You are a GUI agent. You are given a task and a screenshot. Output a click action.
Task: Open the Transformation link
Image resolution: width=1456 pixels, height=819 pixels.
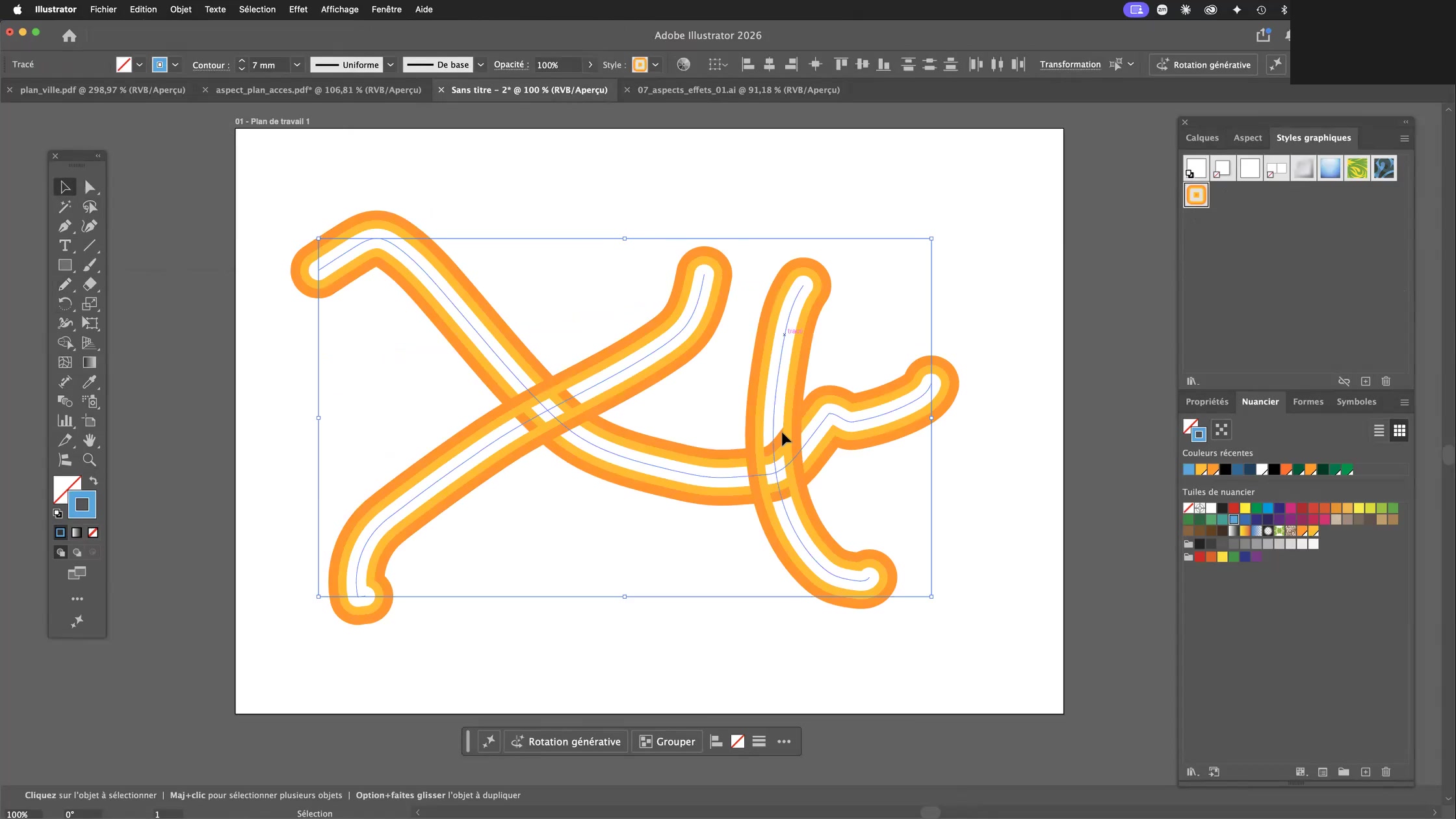click(x=1070, y=64)
